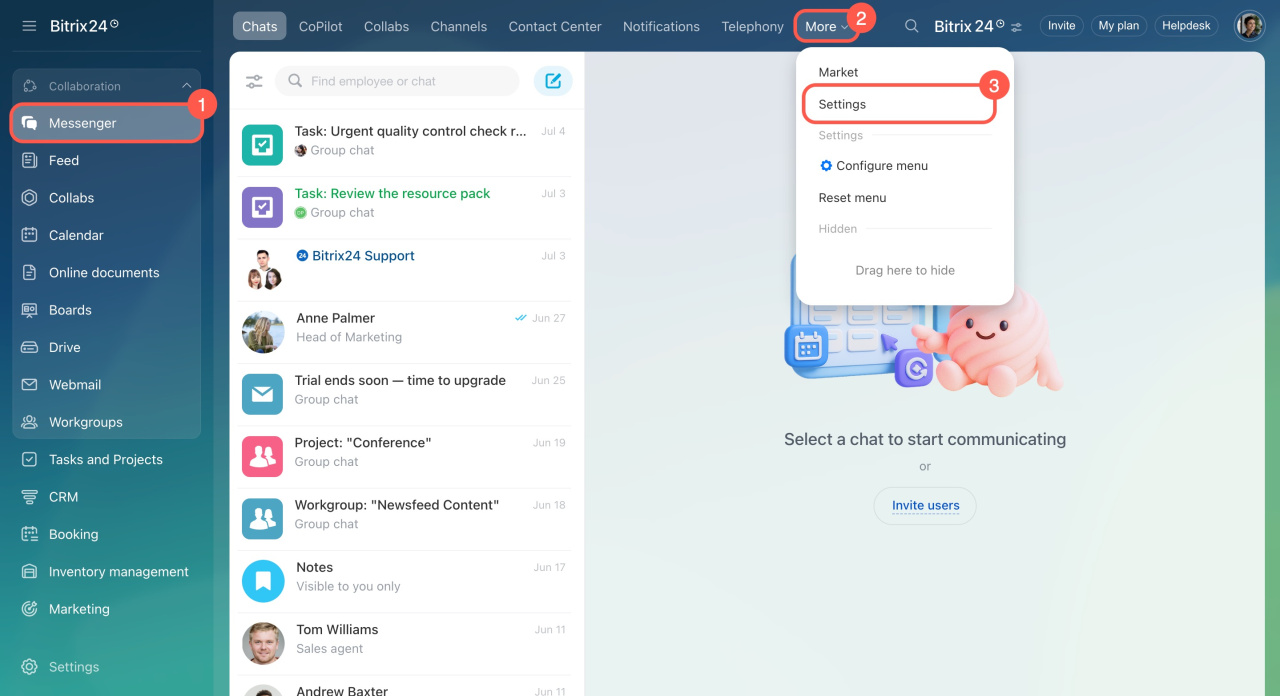
Task: Expand the More dropdown in the top menu
Action: pyautogui.click(x=827, y=26)
